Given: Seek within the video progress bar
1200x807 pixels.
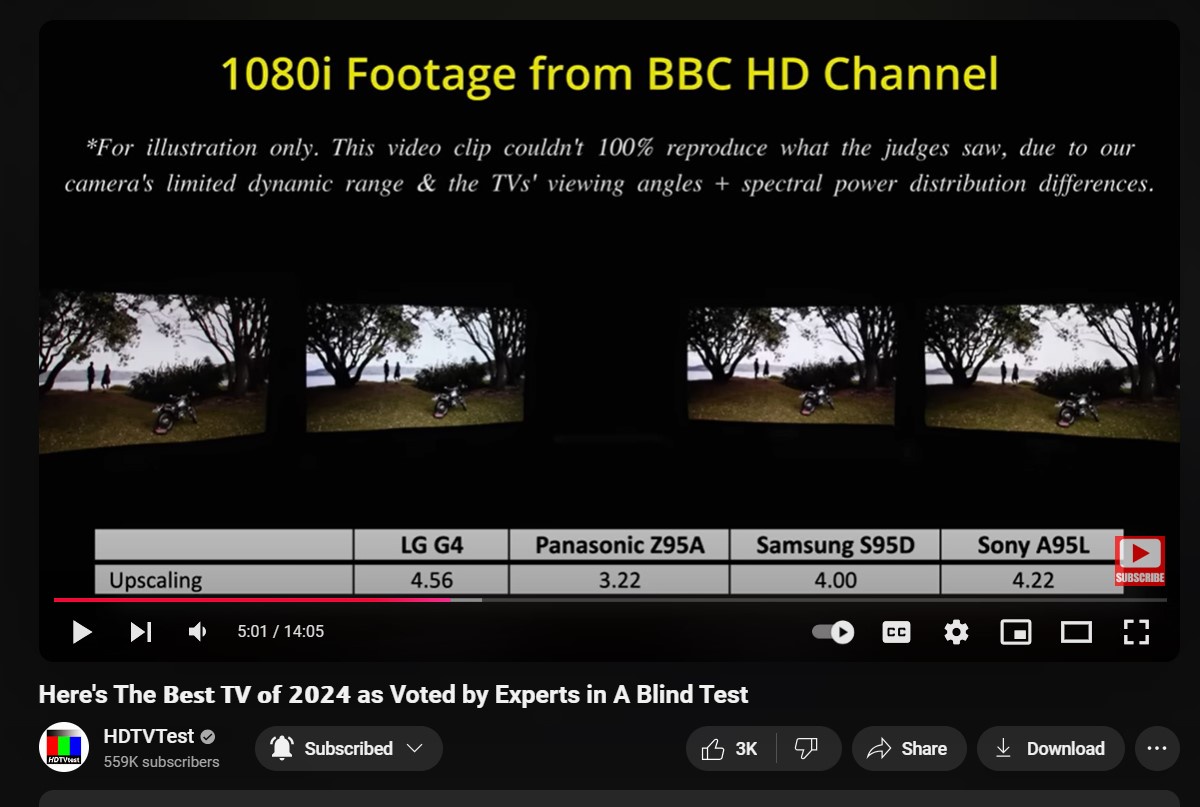Looking at the screenshot, I should (610, 600).
